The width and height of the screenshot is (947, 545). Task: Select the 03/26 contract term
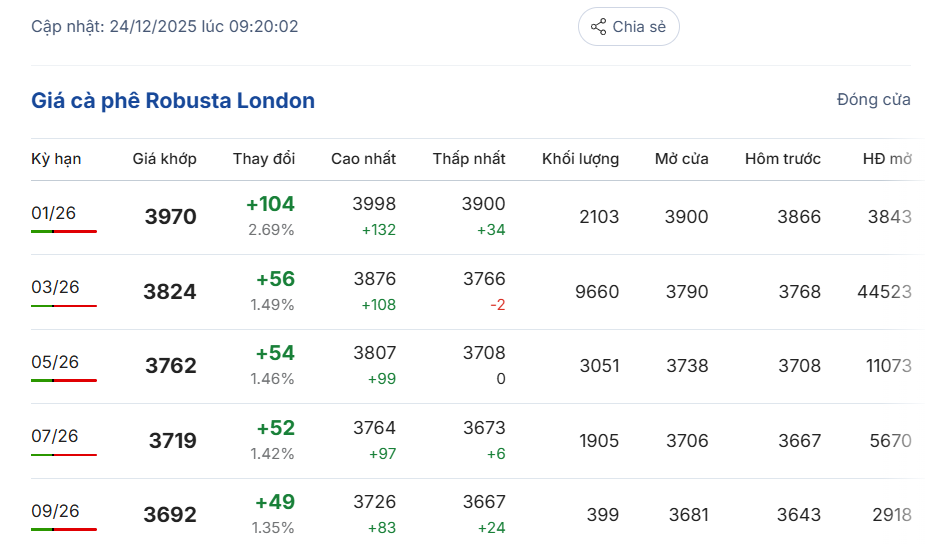tap(55, 287)
